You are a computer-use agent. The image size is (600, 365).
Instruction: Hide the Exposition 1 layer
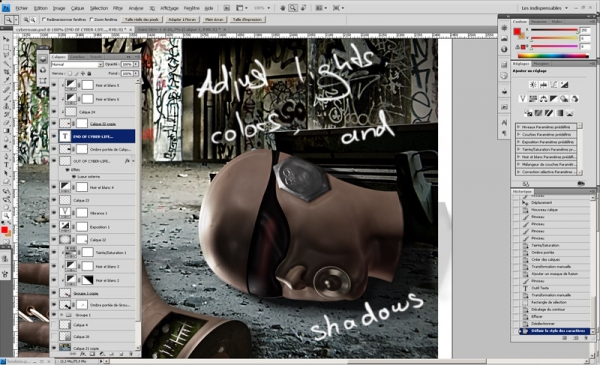(x=54, y=226)
